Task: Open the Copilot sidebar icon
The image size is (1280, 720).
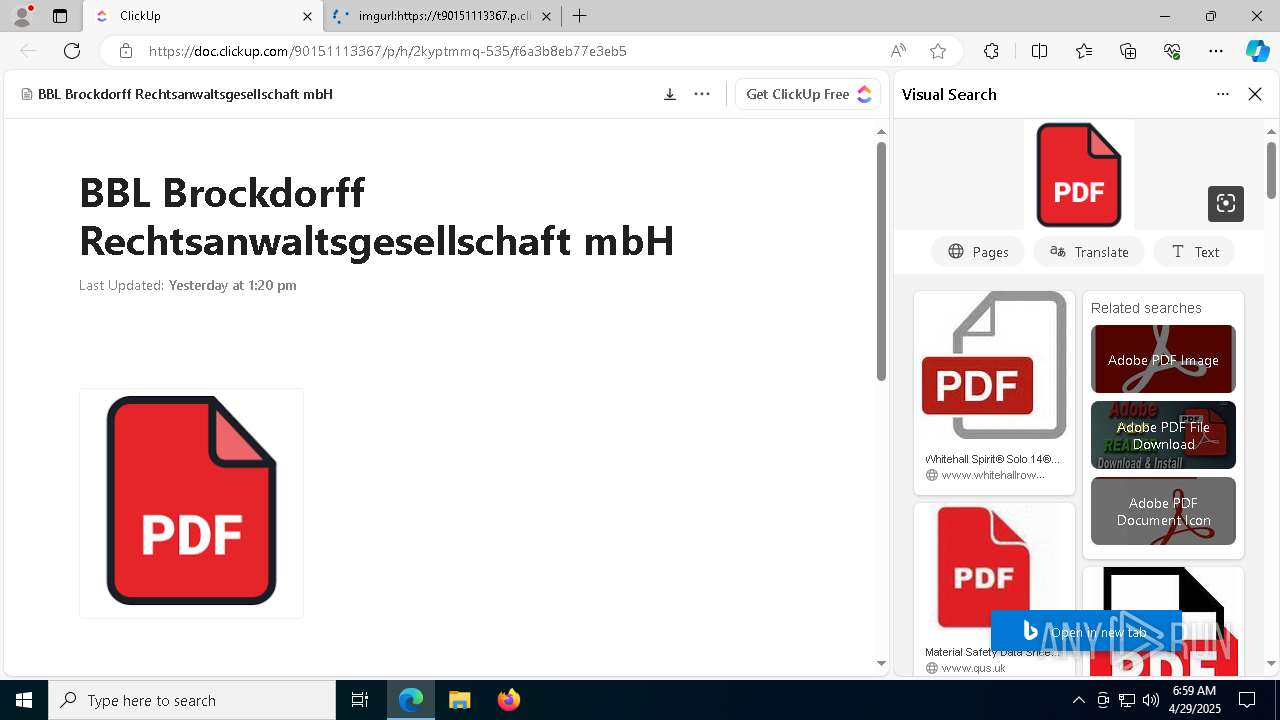Action: 1258,51
